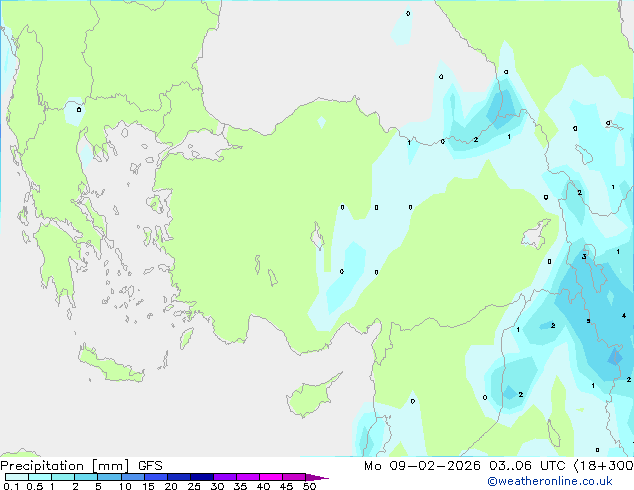Image resolution: width=634 pixels, height=490 pixels.
Task: Click the '0.1' legend tick label
Action: (x=11, y=486)
